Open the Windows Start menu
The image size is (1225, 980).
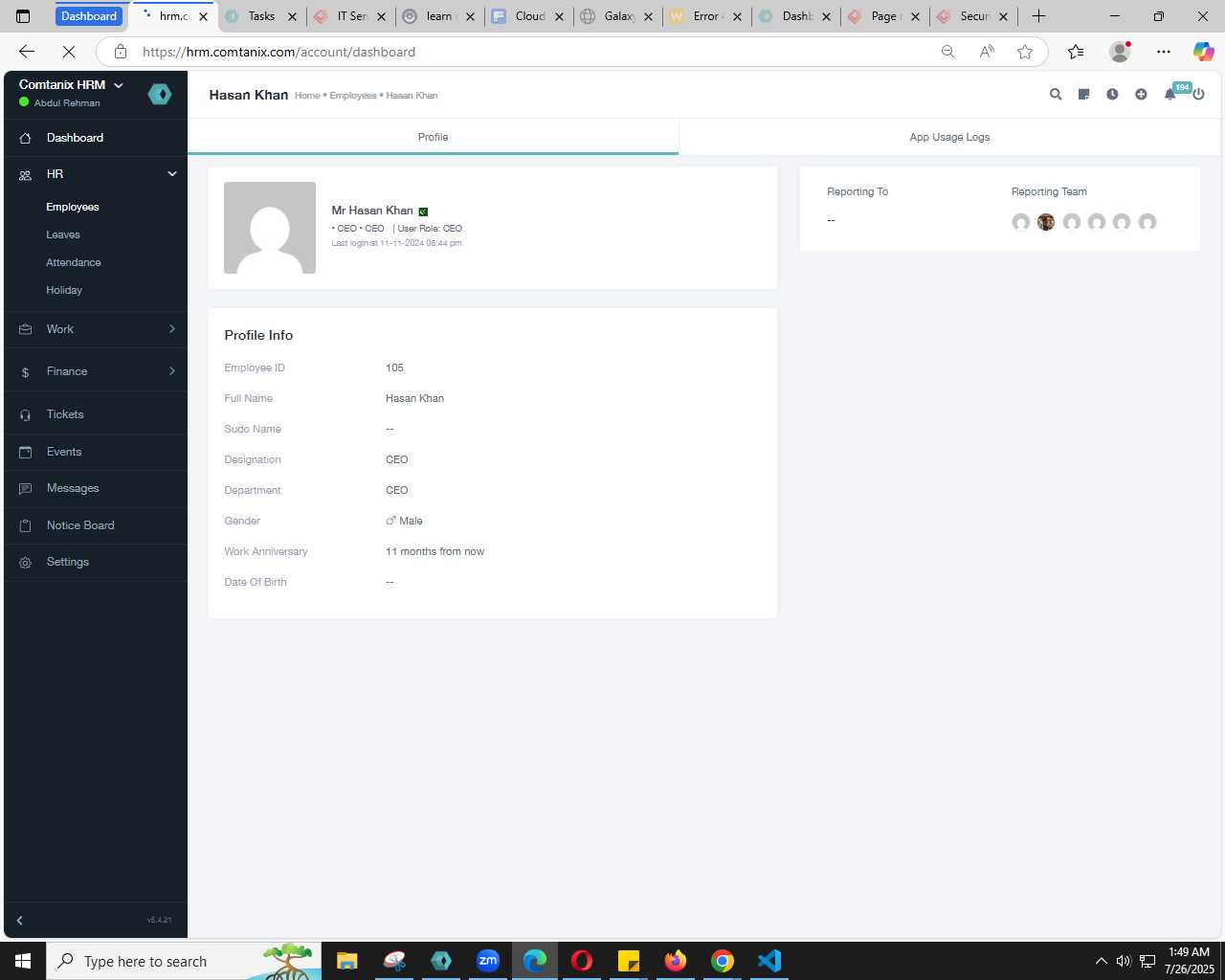pos(23,961)
